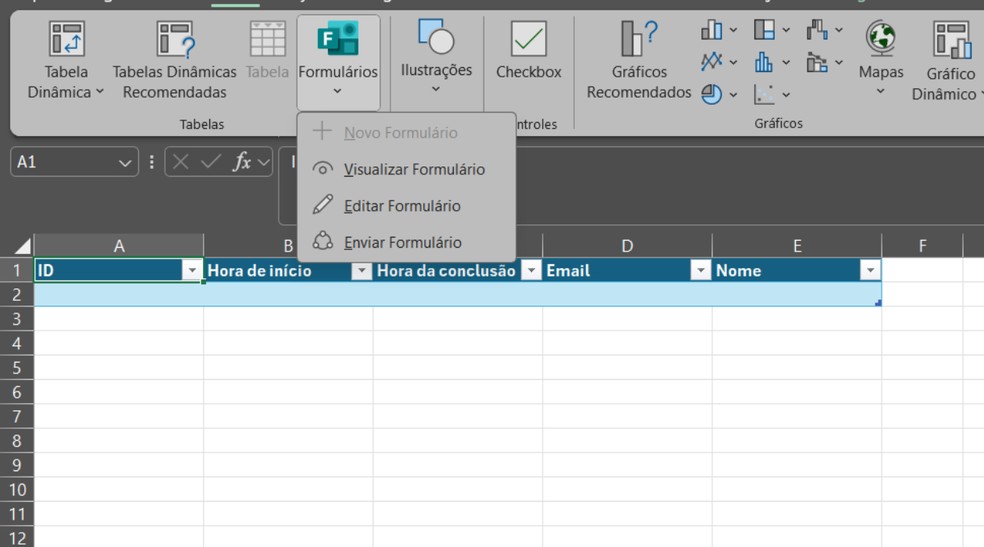The width and height of the screenshot is (984, 547).
Task: Select column D header
Action: tap(627, 246)
